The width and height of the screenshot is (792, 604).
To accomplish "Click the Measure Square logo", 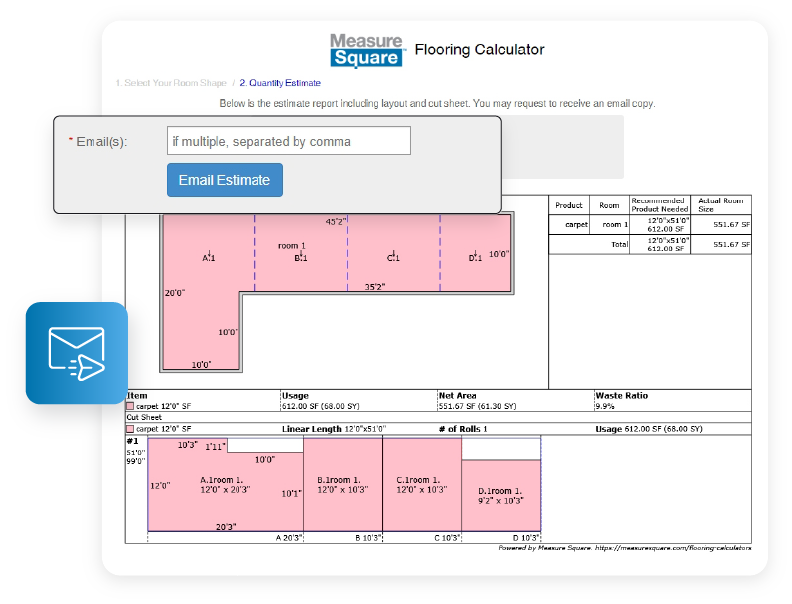I will pyautogui.click(x=366, y=50).
